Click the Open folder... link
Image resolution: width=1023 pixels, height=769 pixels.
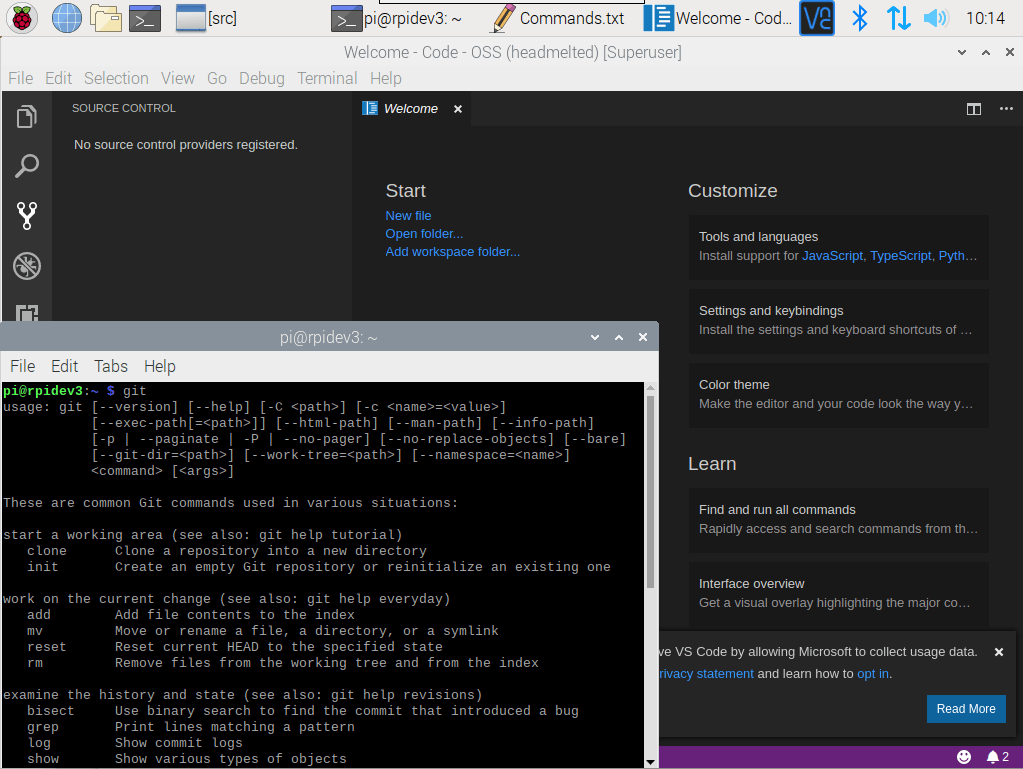424,234
